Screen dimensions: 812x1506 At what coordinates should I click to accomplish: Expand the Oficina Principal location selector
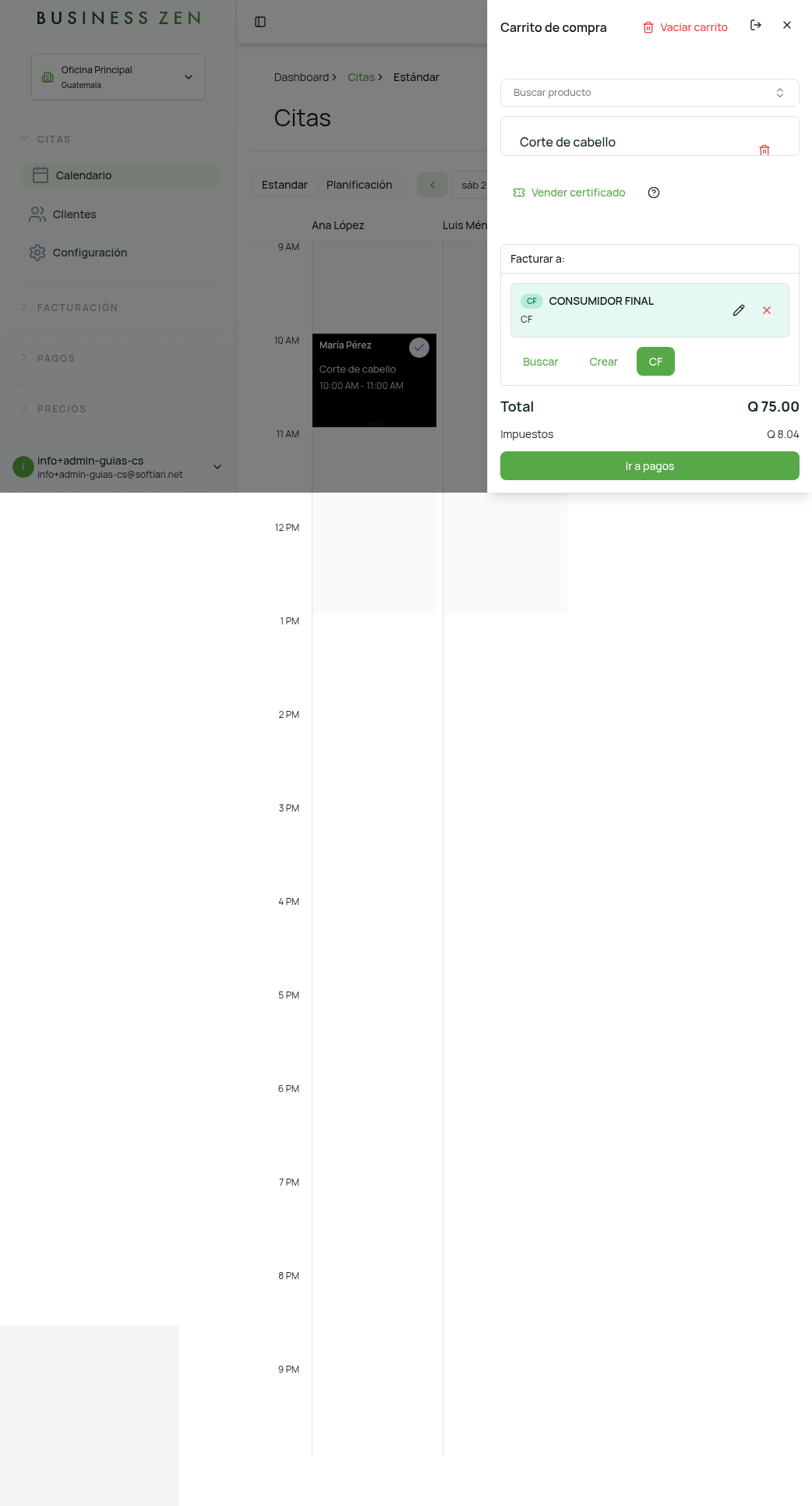tap(118, 77)
